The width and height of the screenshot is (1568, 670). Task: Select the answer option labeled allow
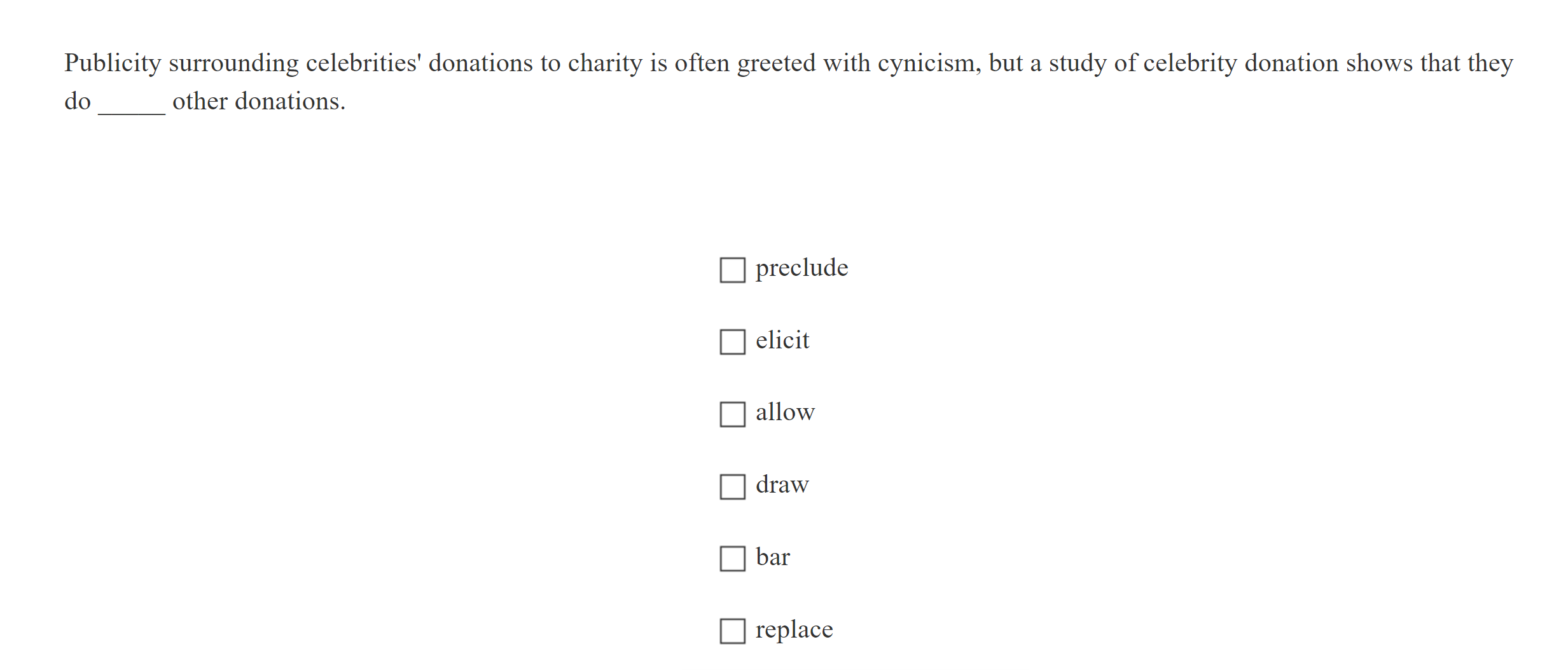point(732,416)
